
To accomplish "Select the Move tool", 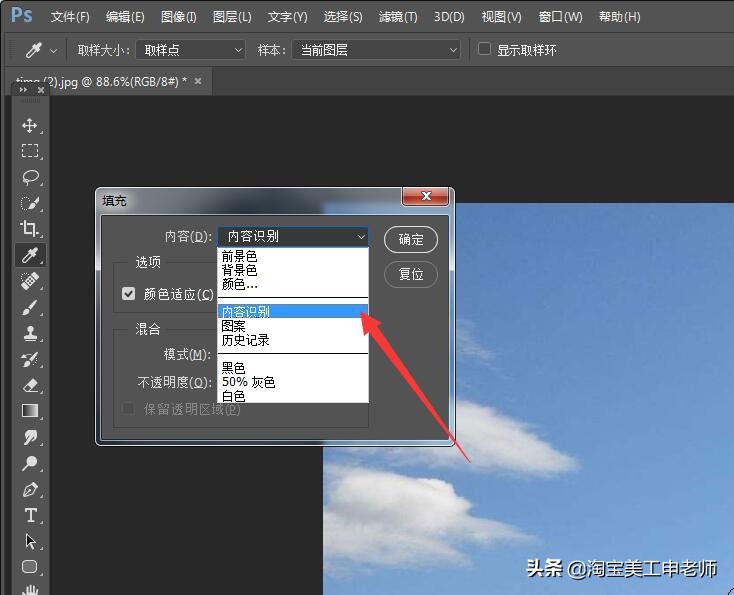I will (x=30, y=125).
